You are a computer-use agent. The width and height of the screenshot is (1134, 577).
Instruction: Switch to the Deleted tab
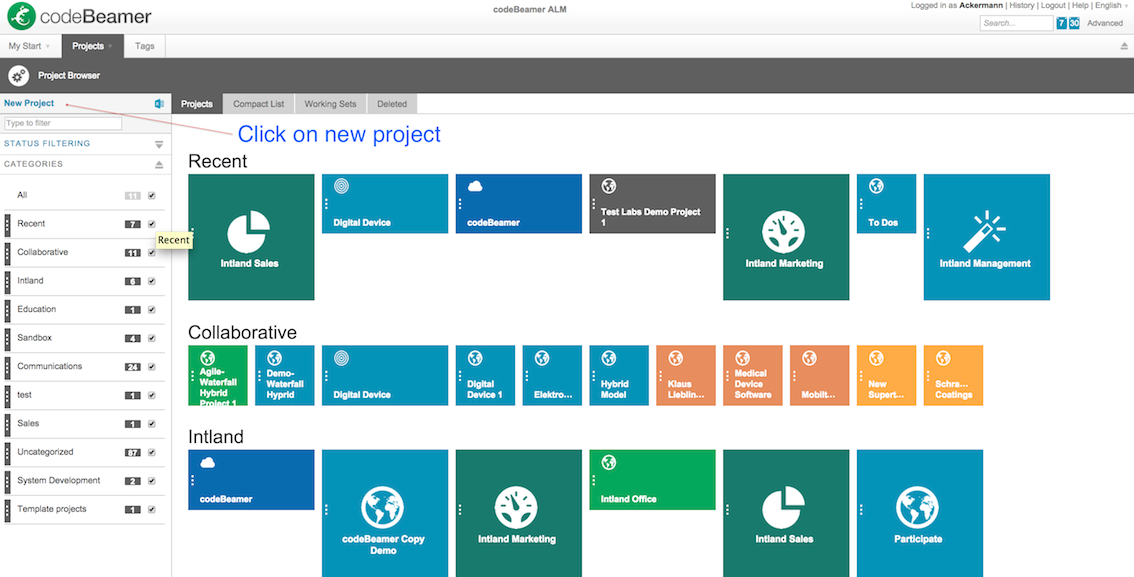click(x=392, y=104)
